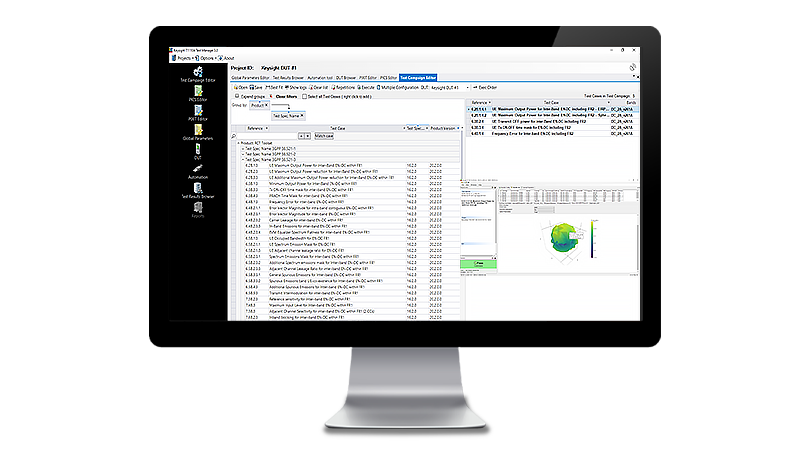This screenshot has height=450, width=800.
Task: Open the Projects dropdown menu
Action: point(184,57)
